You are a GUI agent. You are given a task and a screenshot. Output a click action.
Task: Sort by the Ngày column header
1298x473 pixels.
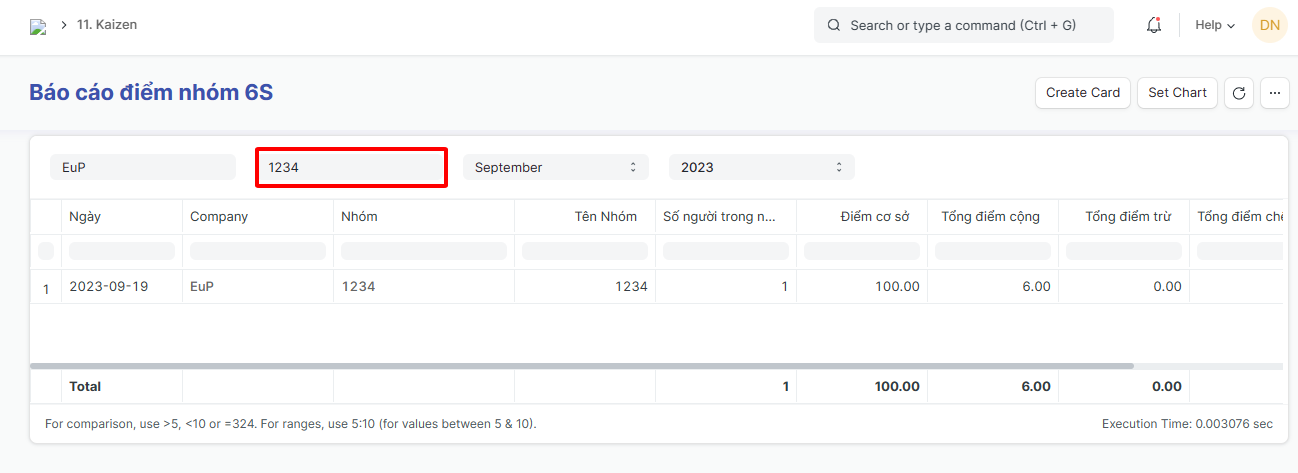86,217
